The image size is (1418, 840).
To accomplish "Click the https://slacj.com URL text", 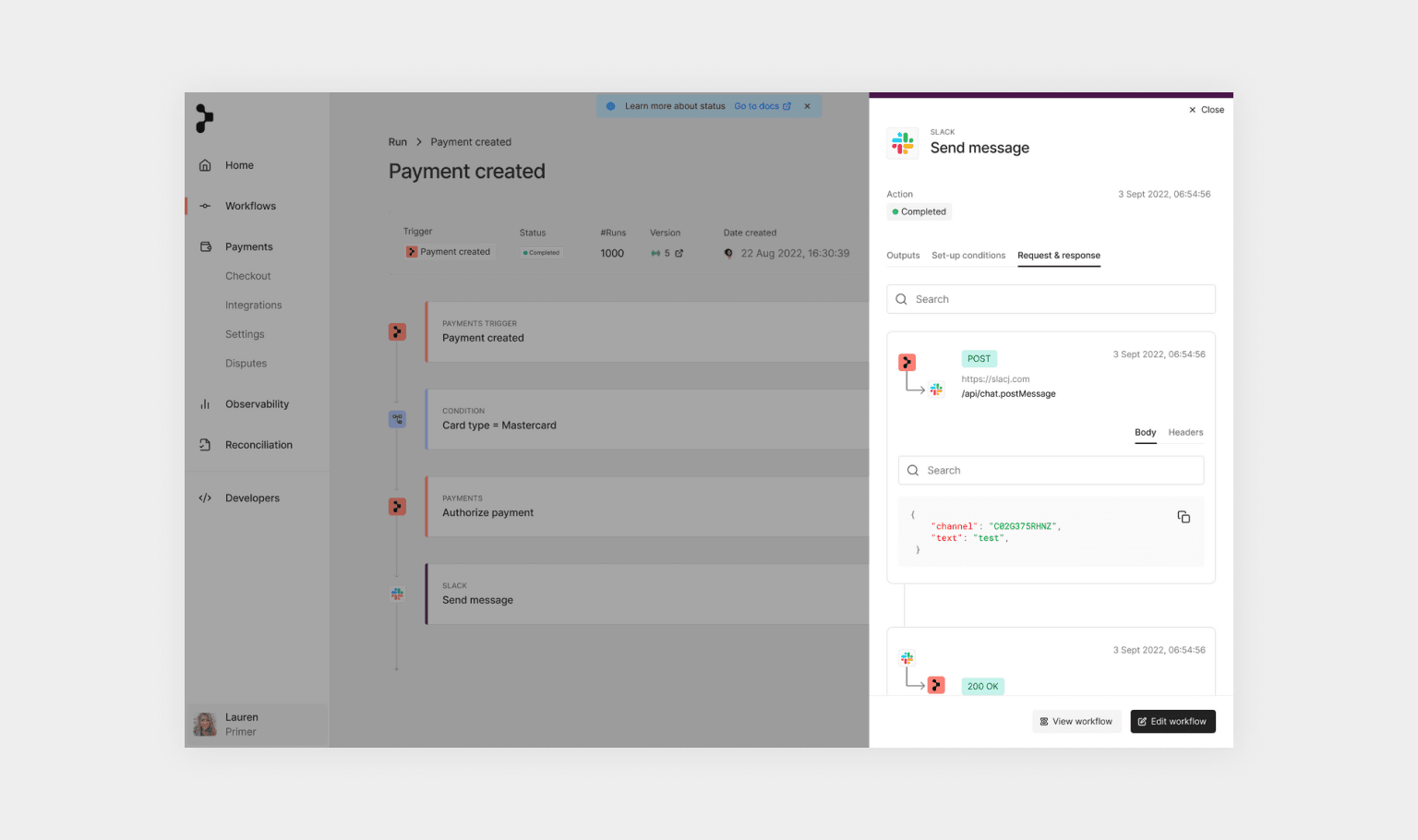I will point(995,379).
